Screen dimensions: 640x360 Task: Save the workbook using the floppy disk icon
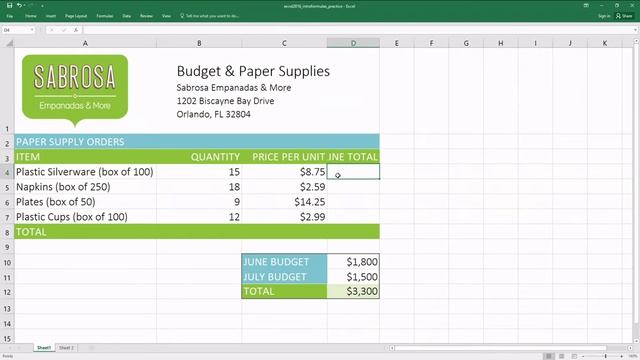tap(9, 6)
